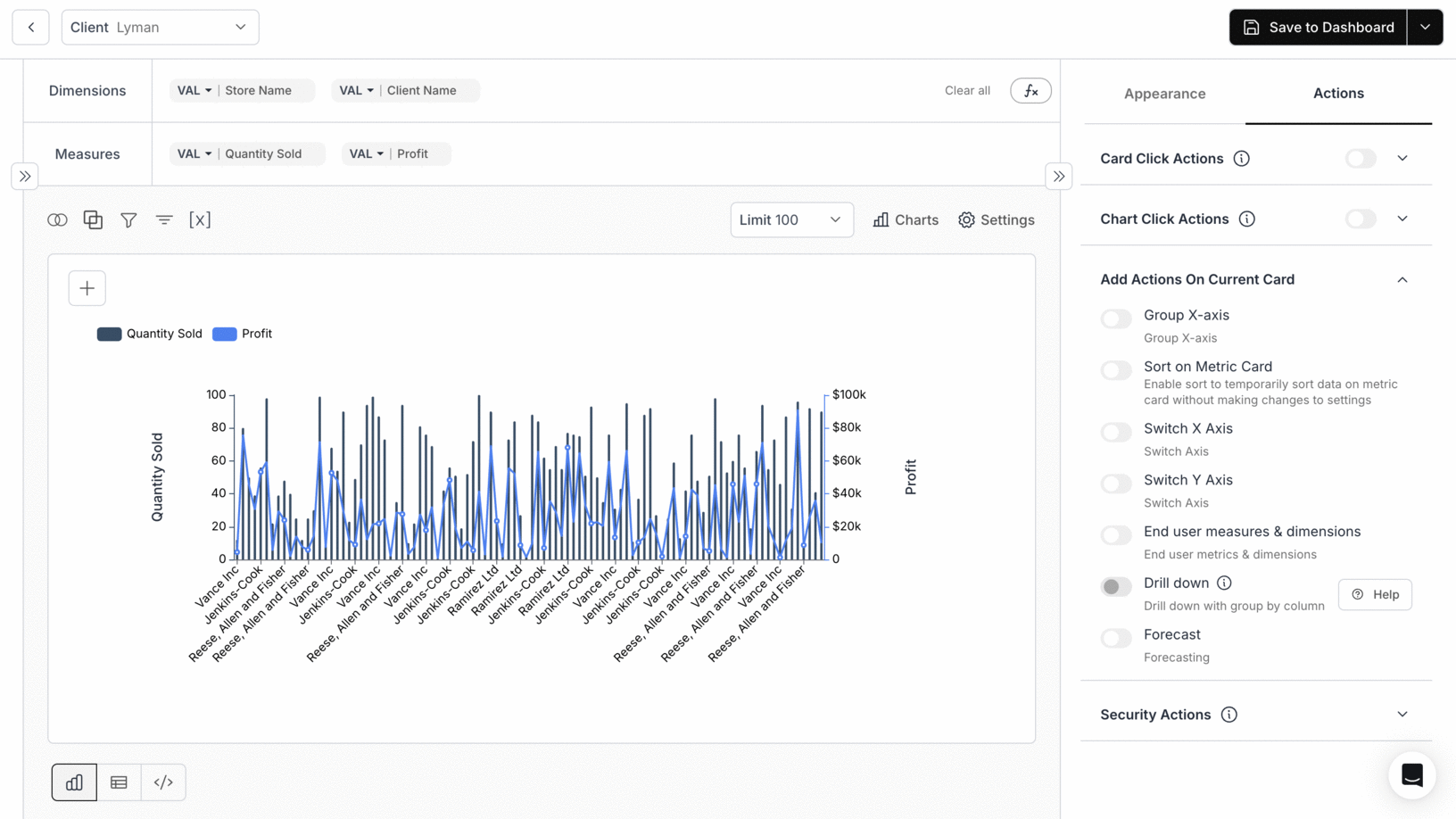Enable the Drill down toggle
1456x819 pixels.
tap(1115, 586)
